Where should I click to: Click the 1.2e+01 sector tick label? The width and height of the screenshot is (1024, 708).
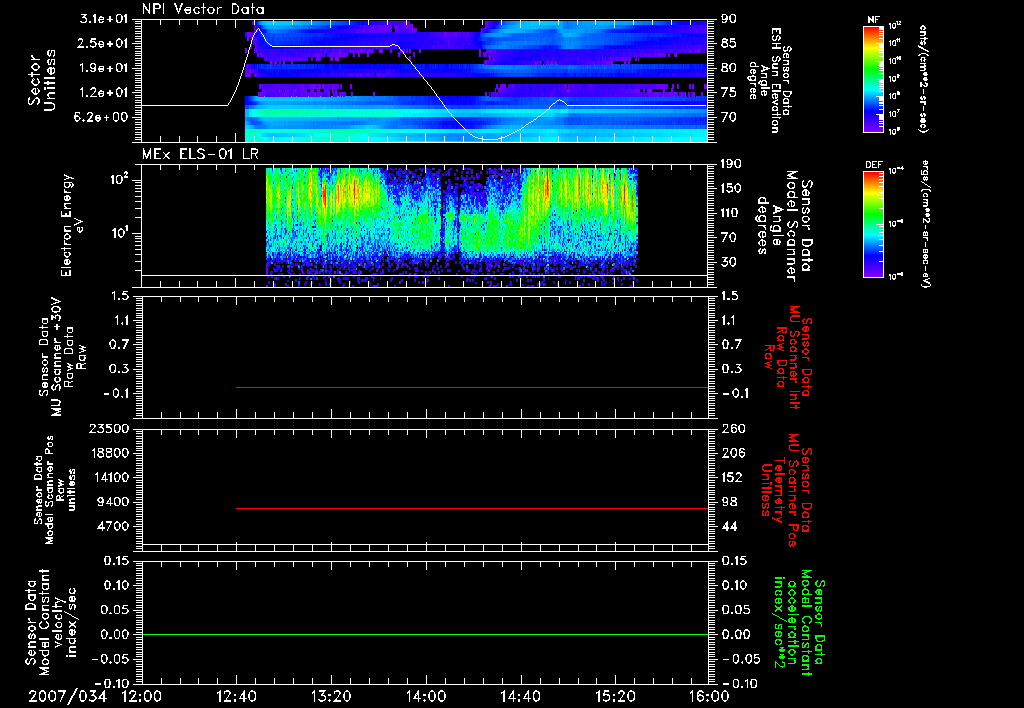tap(104, 93)
